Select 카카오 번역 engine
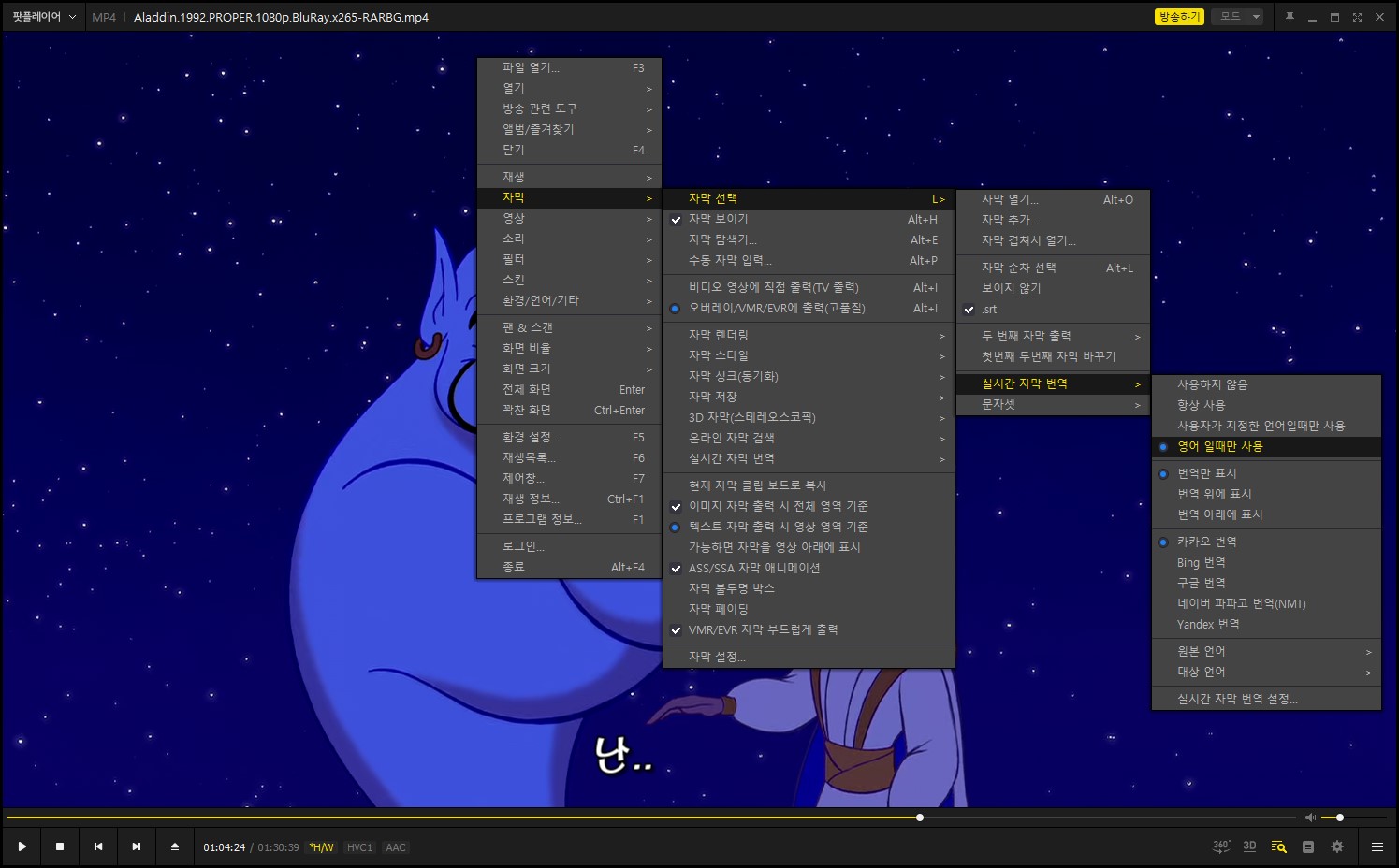 1267,542
